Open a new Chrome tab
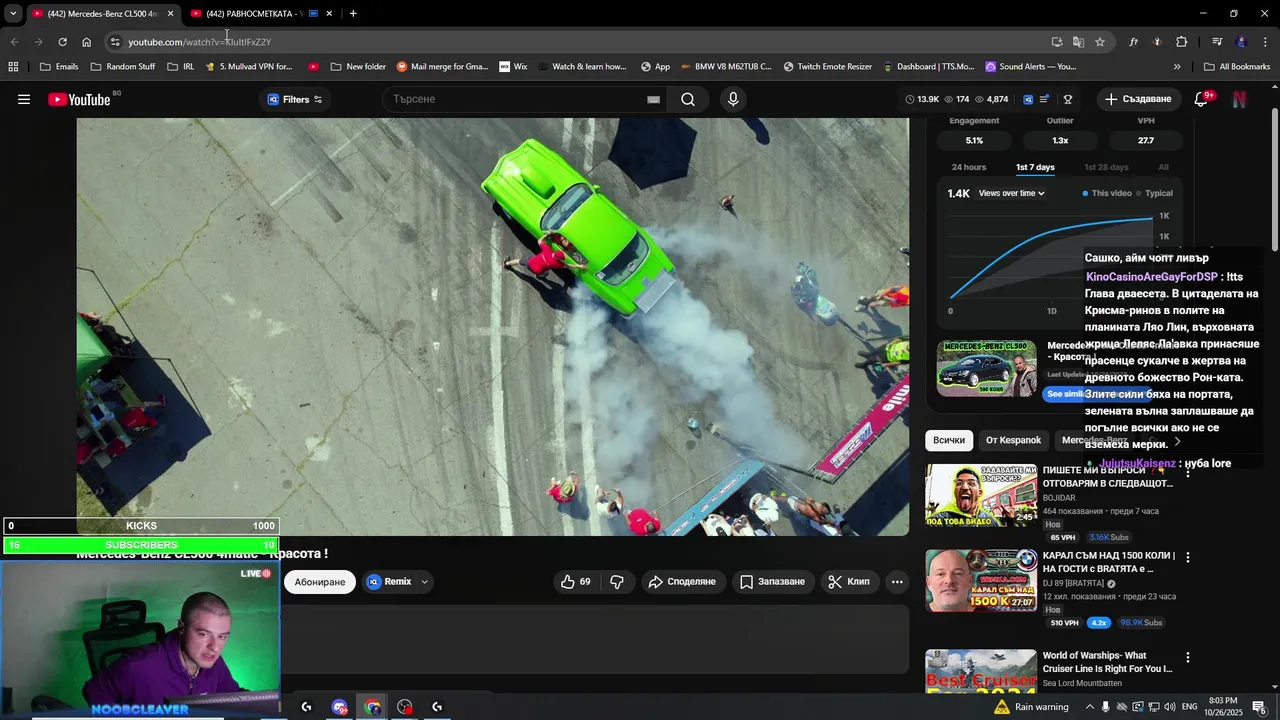 pos(353,13)
